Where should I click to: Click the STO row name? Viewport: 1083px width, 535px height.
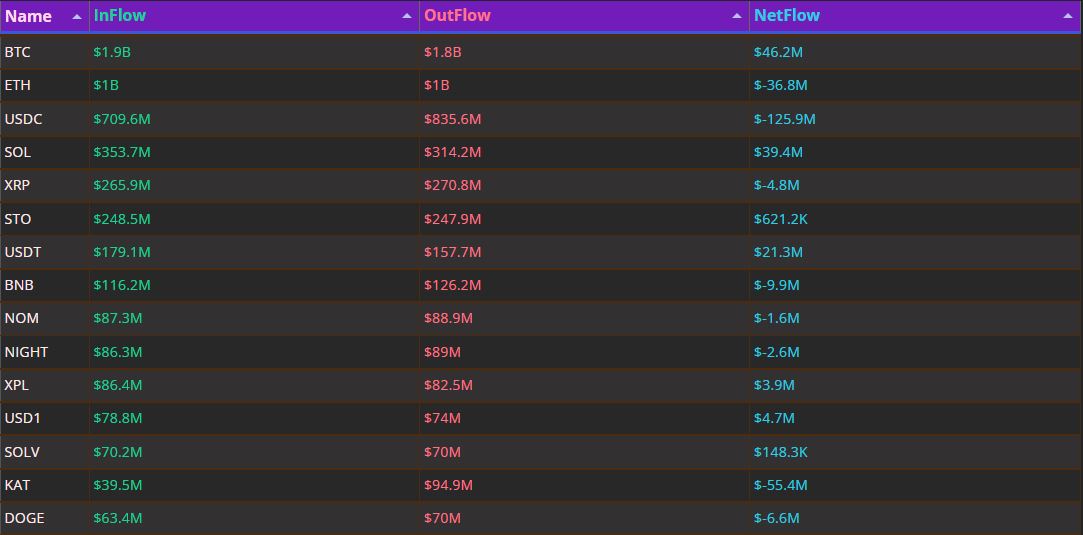click(17, 219)
